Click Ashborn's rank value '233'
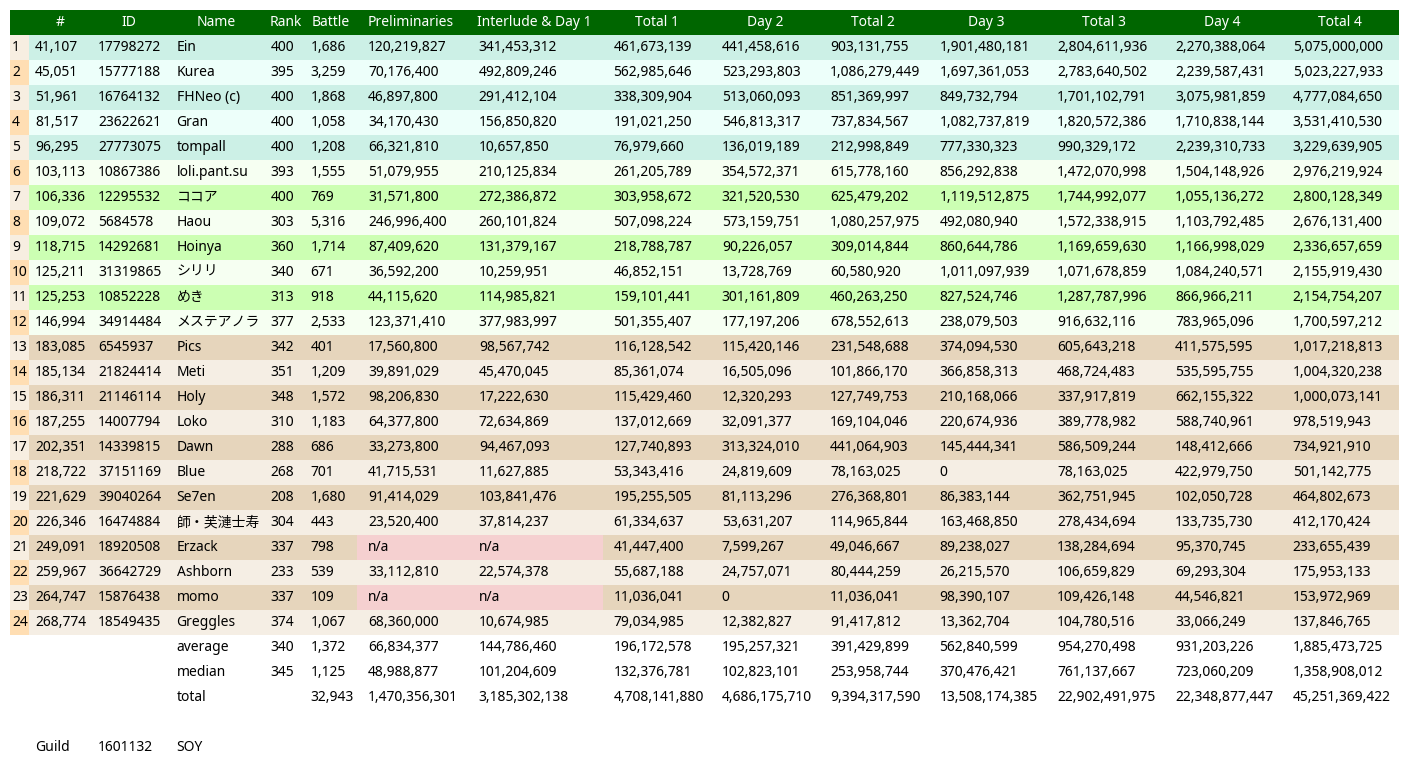This screenshot has width=1408, height=770. [x=282, y=571]
